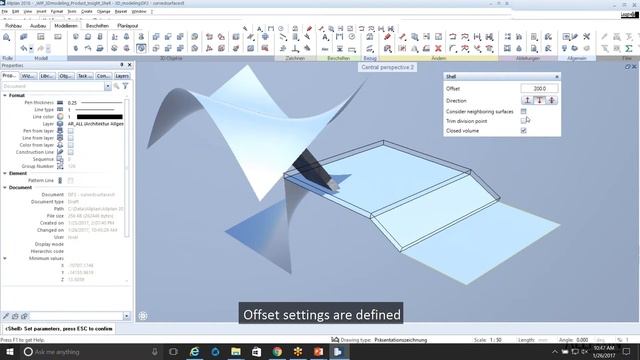Open the Beschriften ribbon tab
640x360 pixels.
click(x=97, y=26)
